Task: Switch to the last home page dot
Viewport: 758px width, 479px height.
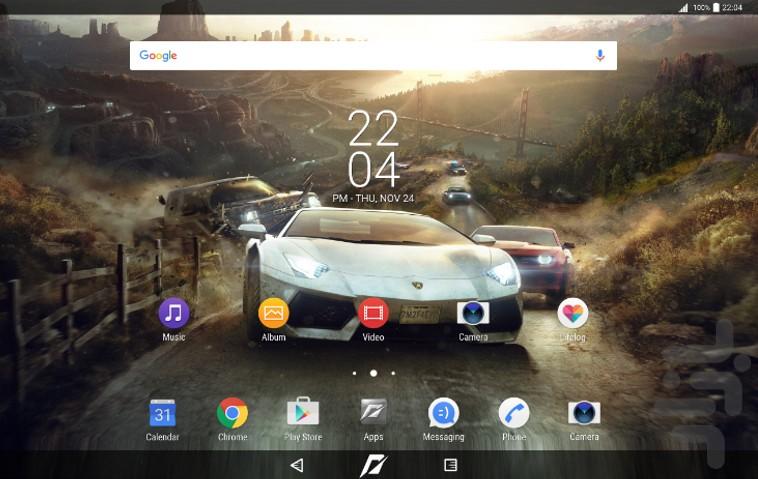Action: (x=393, y=373)
